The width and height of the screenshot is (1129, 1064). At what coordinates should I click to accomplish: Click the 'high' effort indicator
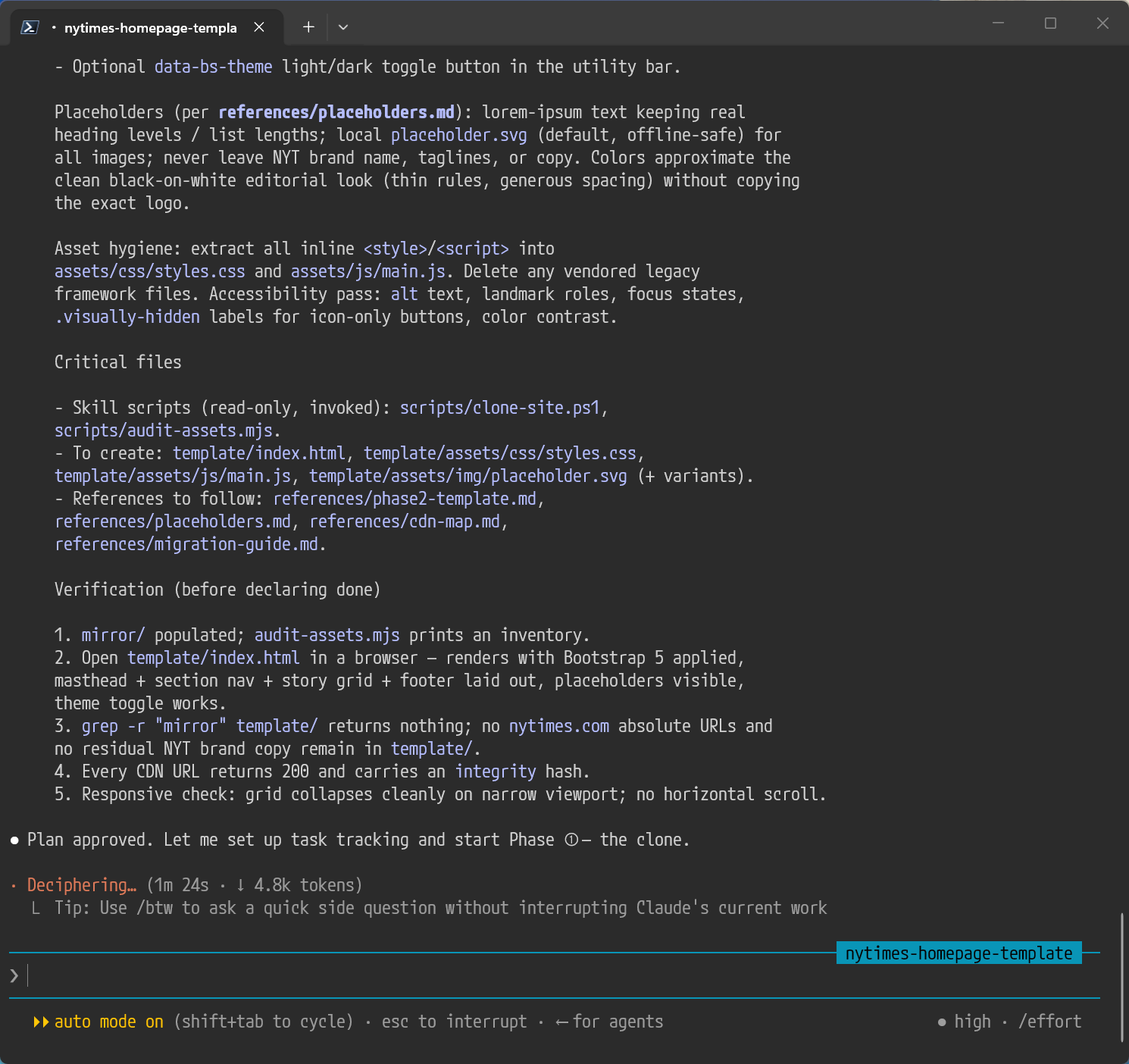coord(972,1022)
